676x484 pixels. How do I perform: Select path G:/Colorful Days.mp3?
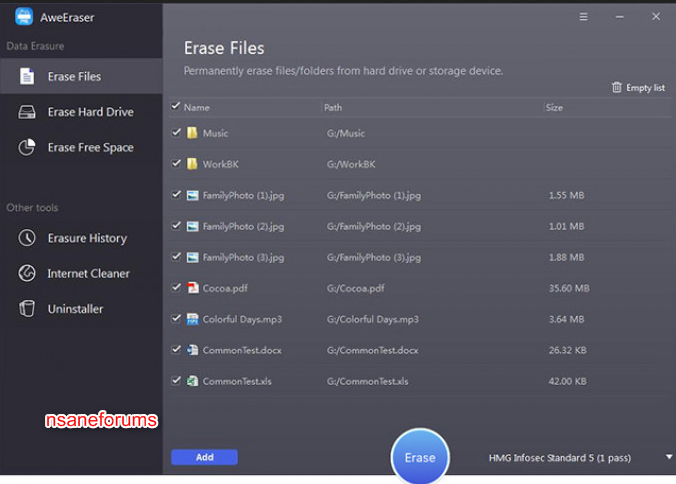[x=372, y=319]
